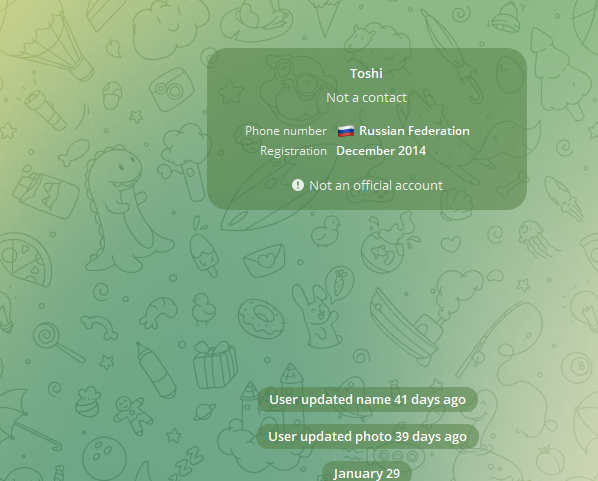Viewport: 598px width, 481px height.
Task: Click the Phone number label
Action: pyautogui.click(x=286, y=131)
